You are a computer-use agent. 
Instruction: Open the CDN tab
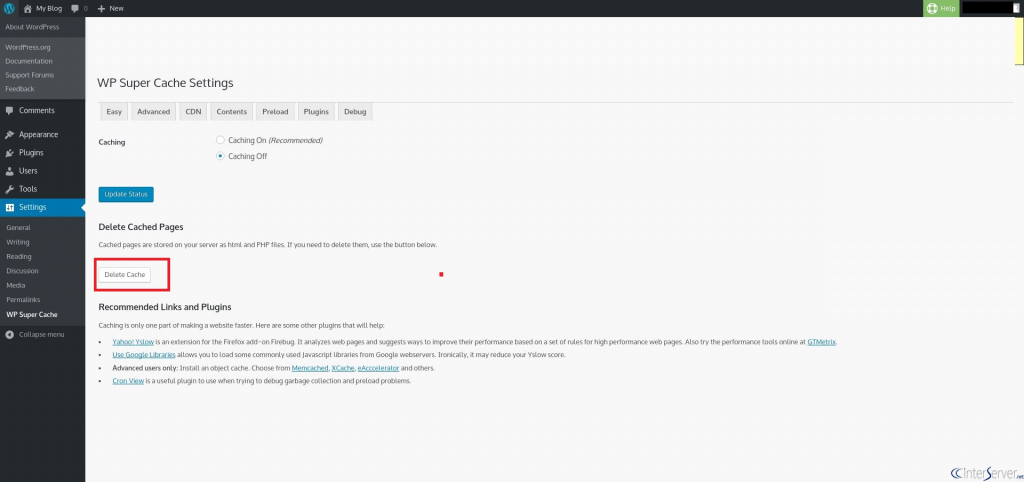(x=193, y=112)
